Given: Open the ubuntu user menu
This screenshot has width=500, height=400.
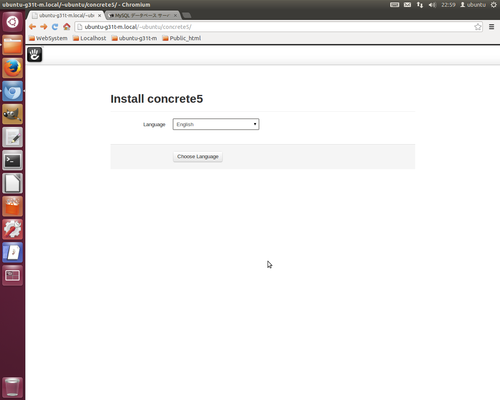Looking at the screenshot, I should click(x=473, y=5).
